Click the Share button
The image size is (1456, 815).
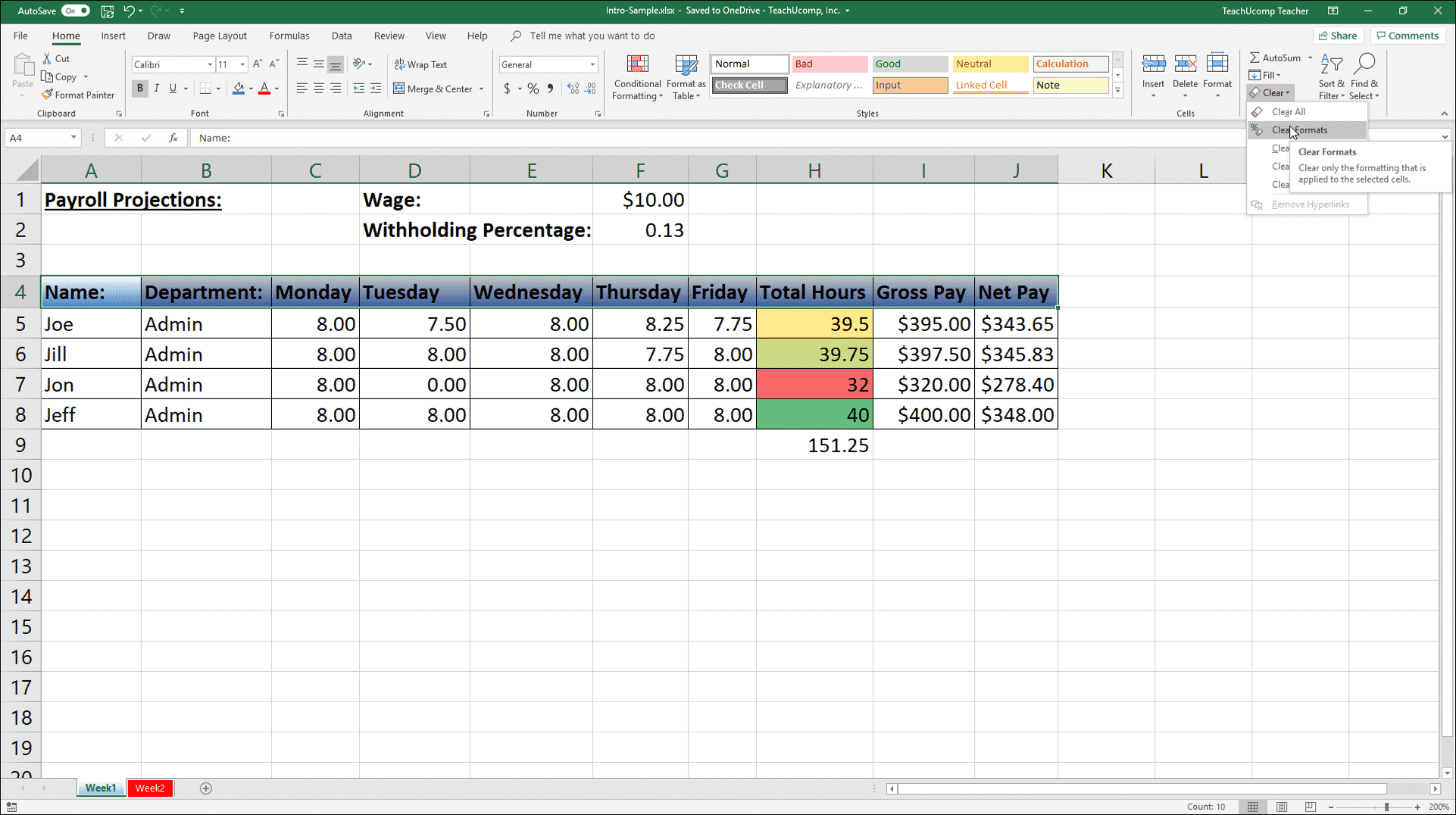click(x=1338, y=35)
